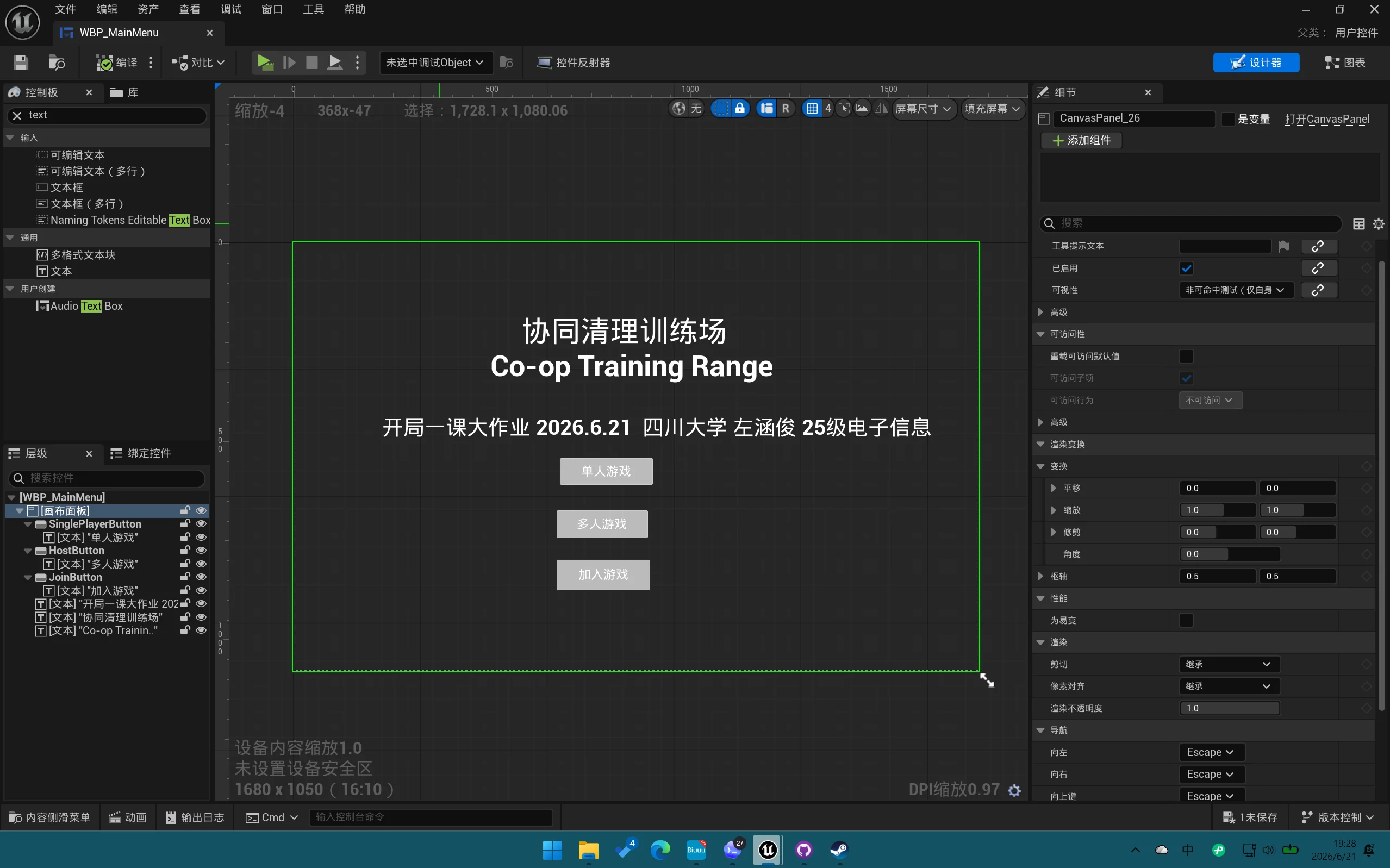This screenshot has width=1390, height=868.
Task: Collapse the SinglePlayerButton tree node
Action: (x=28, y=524)
